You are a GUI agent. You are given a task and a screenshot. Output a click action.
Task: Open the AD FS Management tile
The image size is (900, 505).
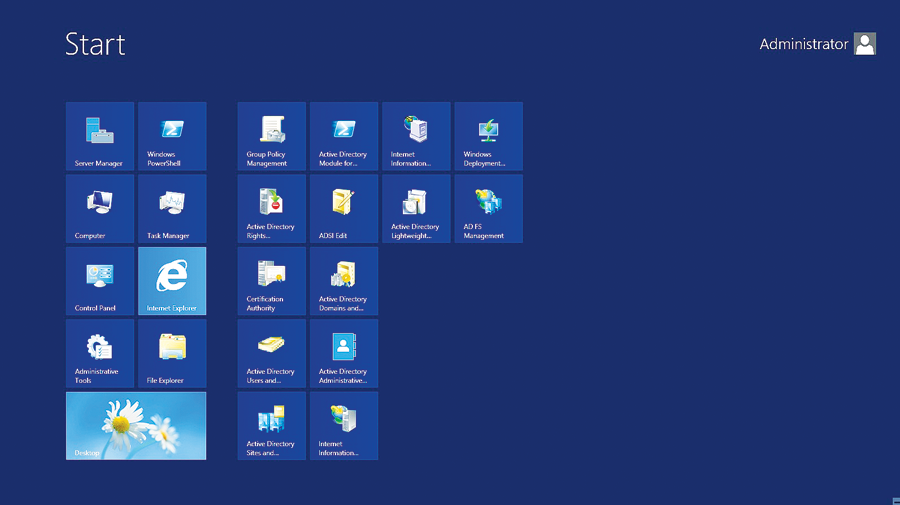488,209
